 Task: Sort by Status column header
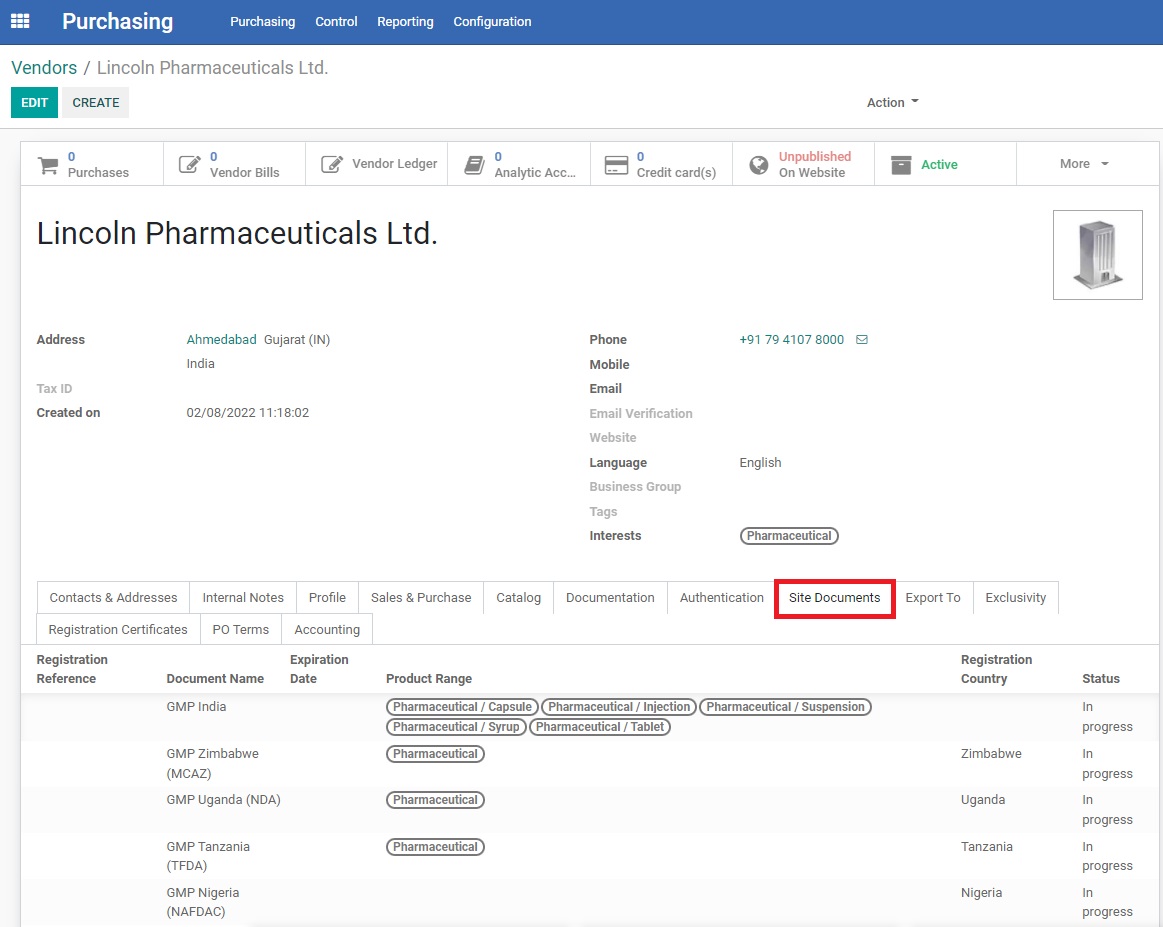pos(1101,679)
